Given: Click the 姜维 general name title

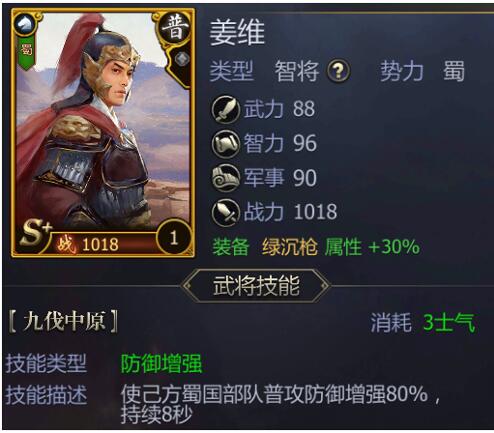Looking at the screenshot, I should (x=237, y=32).
